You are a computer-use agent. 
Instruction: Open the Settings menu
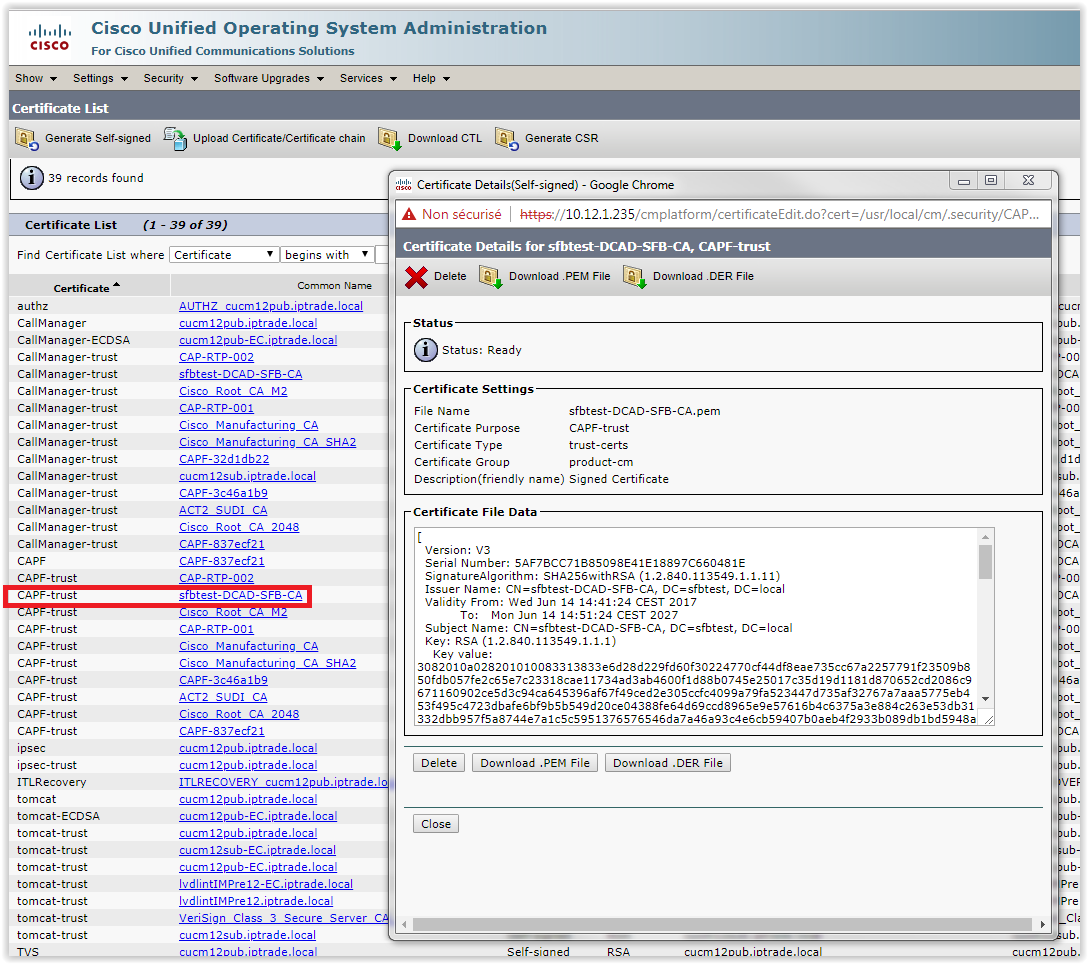[101, 78]
